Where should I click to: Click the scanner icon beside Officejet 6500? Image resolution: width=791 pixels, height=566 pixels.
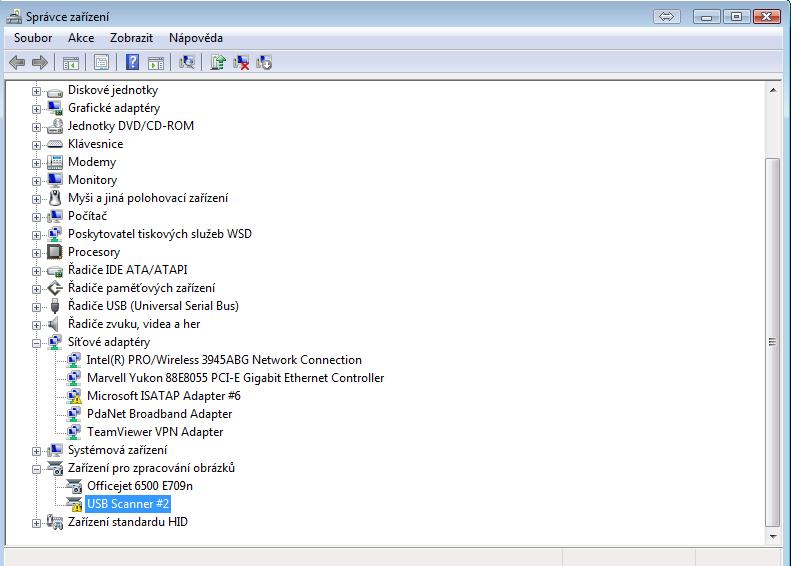74,486
